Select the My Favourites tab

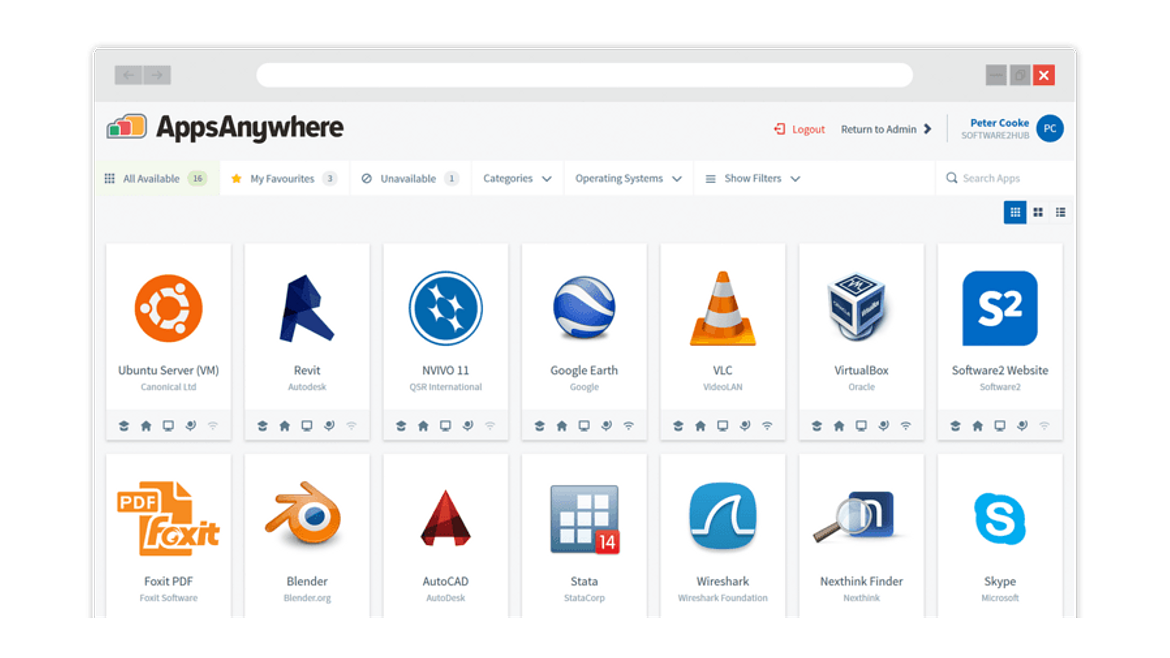[x=284, y=178]
